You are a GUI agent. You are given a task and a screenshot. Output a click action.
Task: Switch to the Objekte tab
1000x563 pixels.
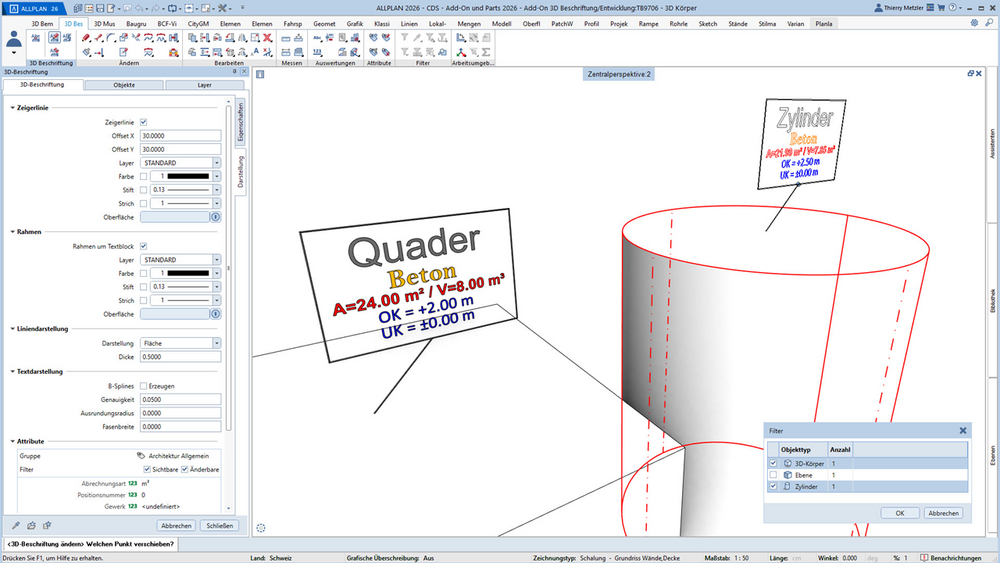[124, 85]
